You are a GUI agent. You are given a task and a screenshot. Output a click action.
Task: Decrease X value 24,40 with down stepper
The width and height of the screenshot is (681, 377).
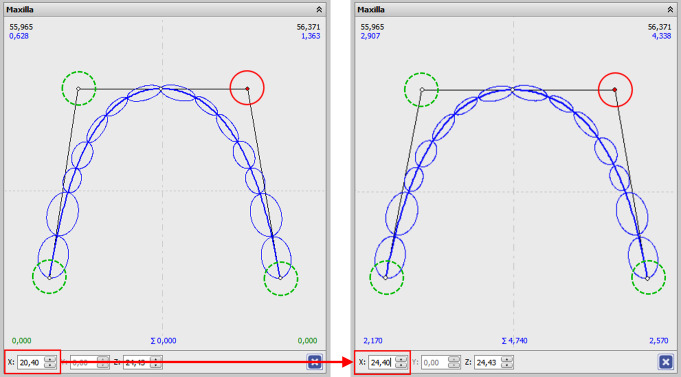pos(402,365)
